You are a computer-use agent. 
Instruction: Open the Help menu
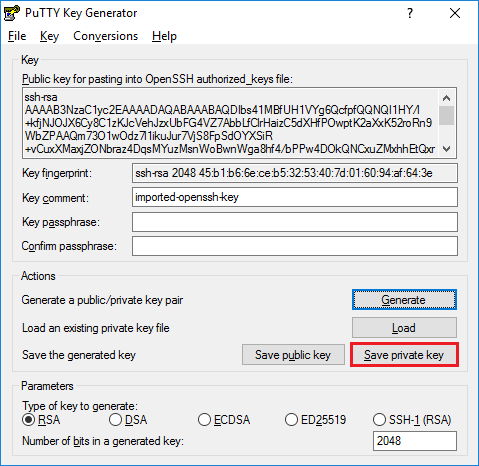coord(164,36)
